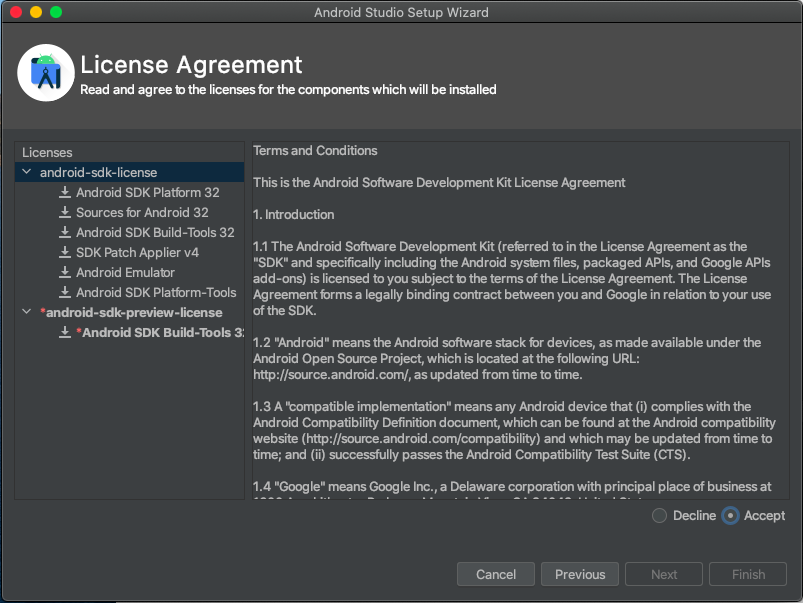Collapse the android-sdk-preview-license tree node
Screen dimensions: 803x603
pos(27,311)
